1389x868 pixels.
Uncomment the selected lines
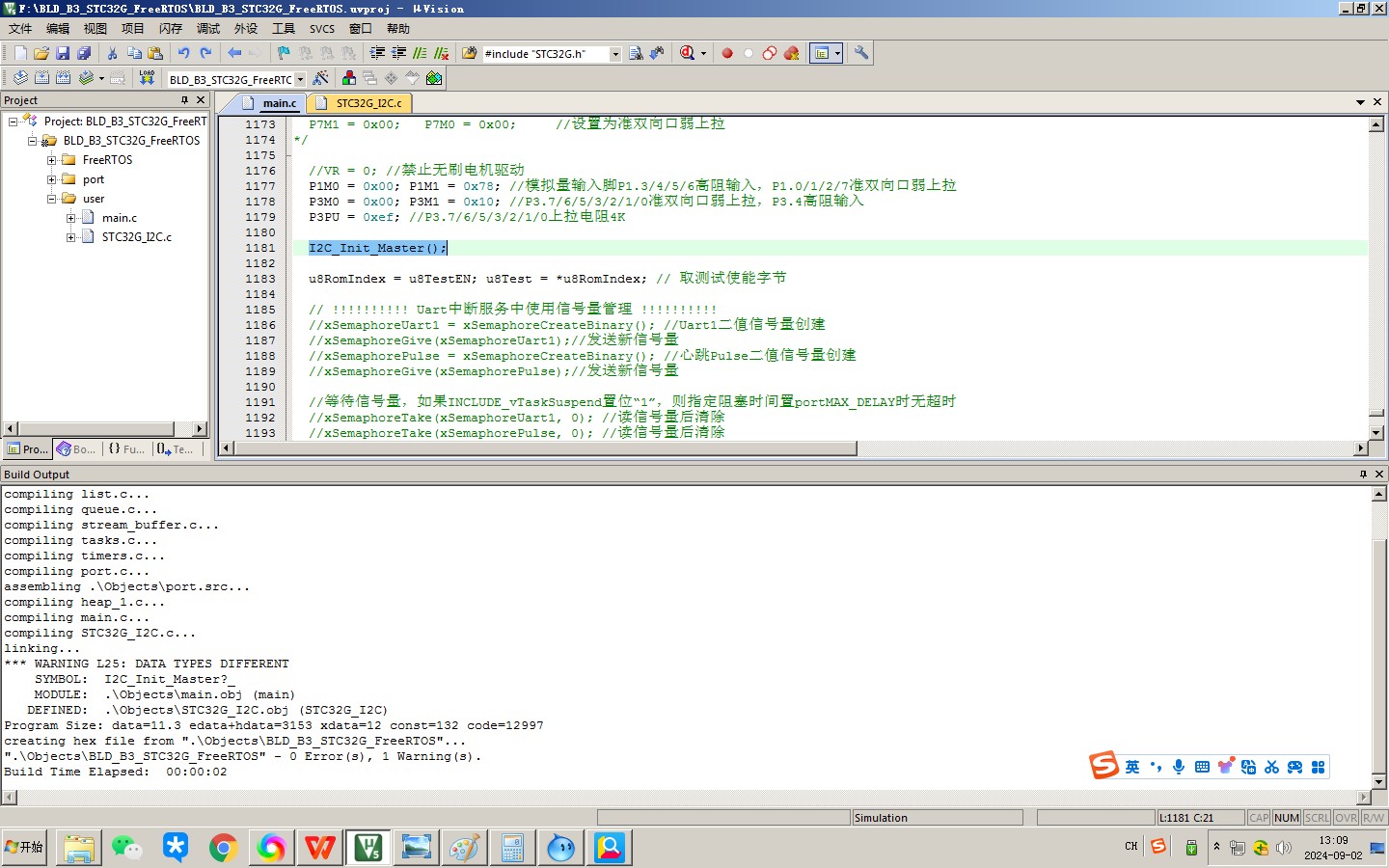441,54
